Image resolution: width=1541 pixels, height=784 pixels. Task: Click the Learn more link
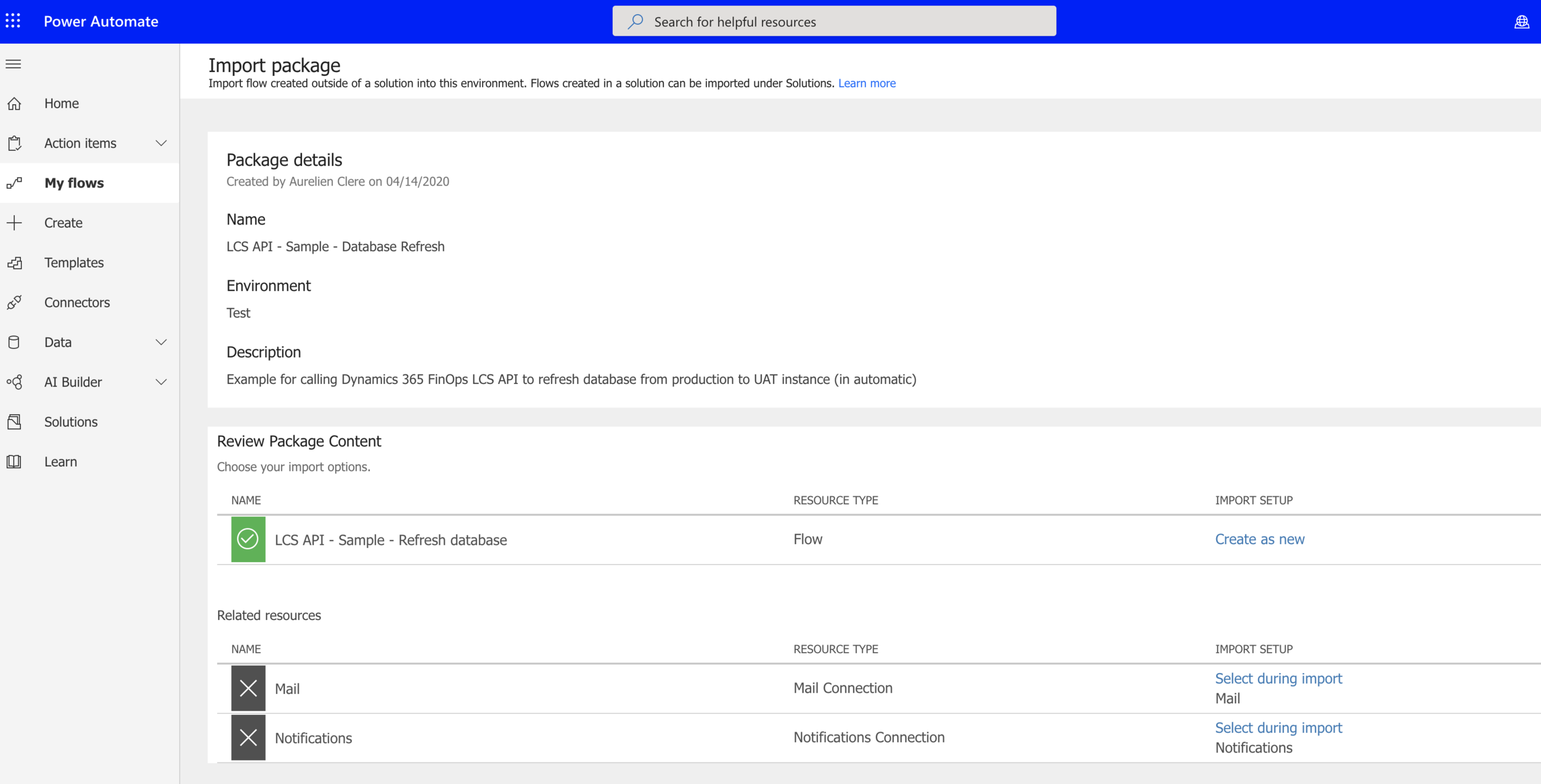[x=867, y=83]
